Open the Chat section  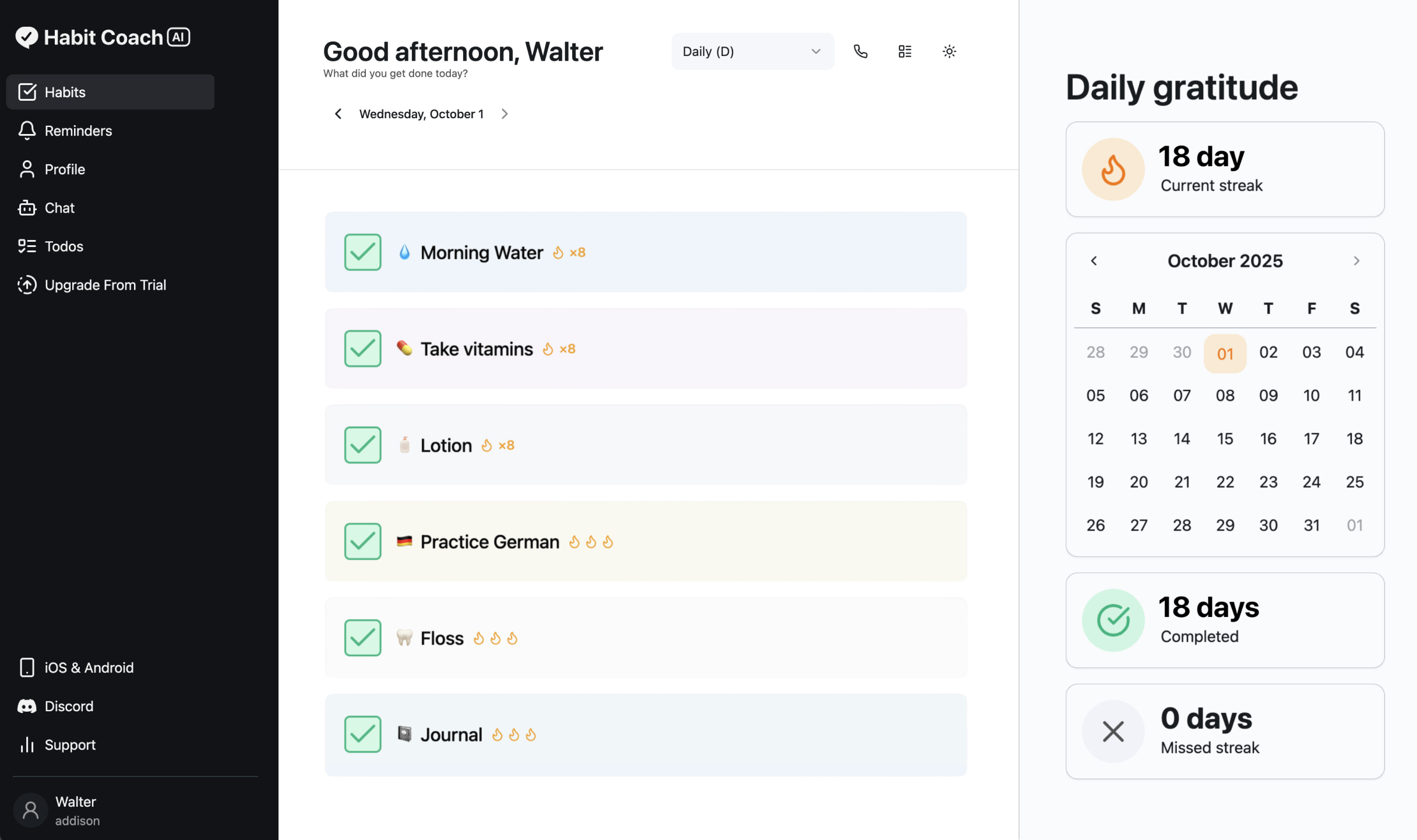59,208
